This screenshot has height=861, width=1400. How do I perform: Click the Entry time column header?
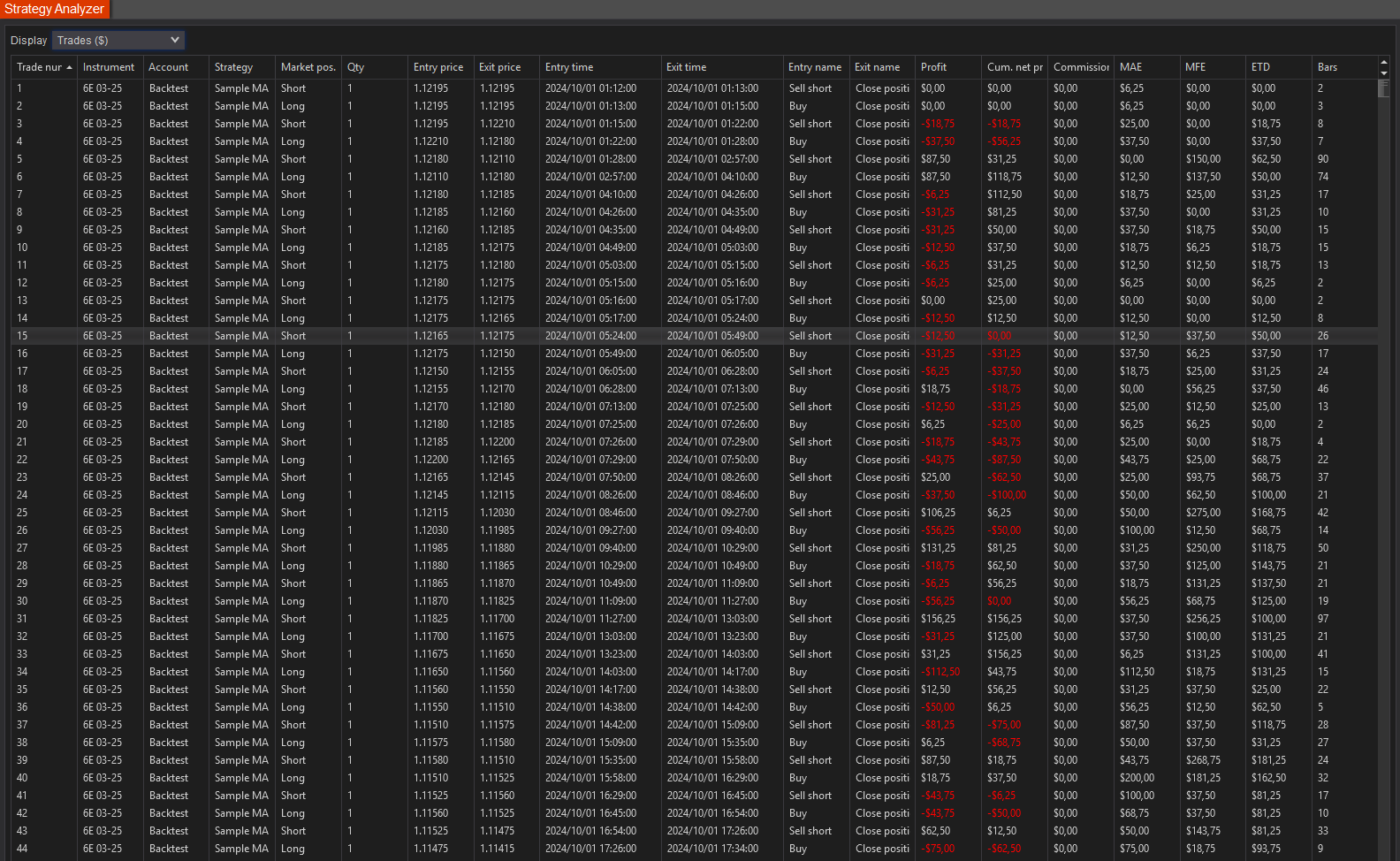[600, 67]
